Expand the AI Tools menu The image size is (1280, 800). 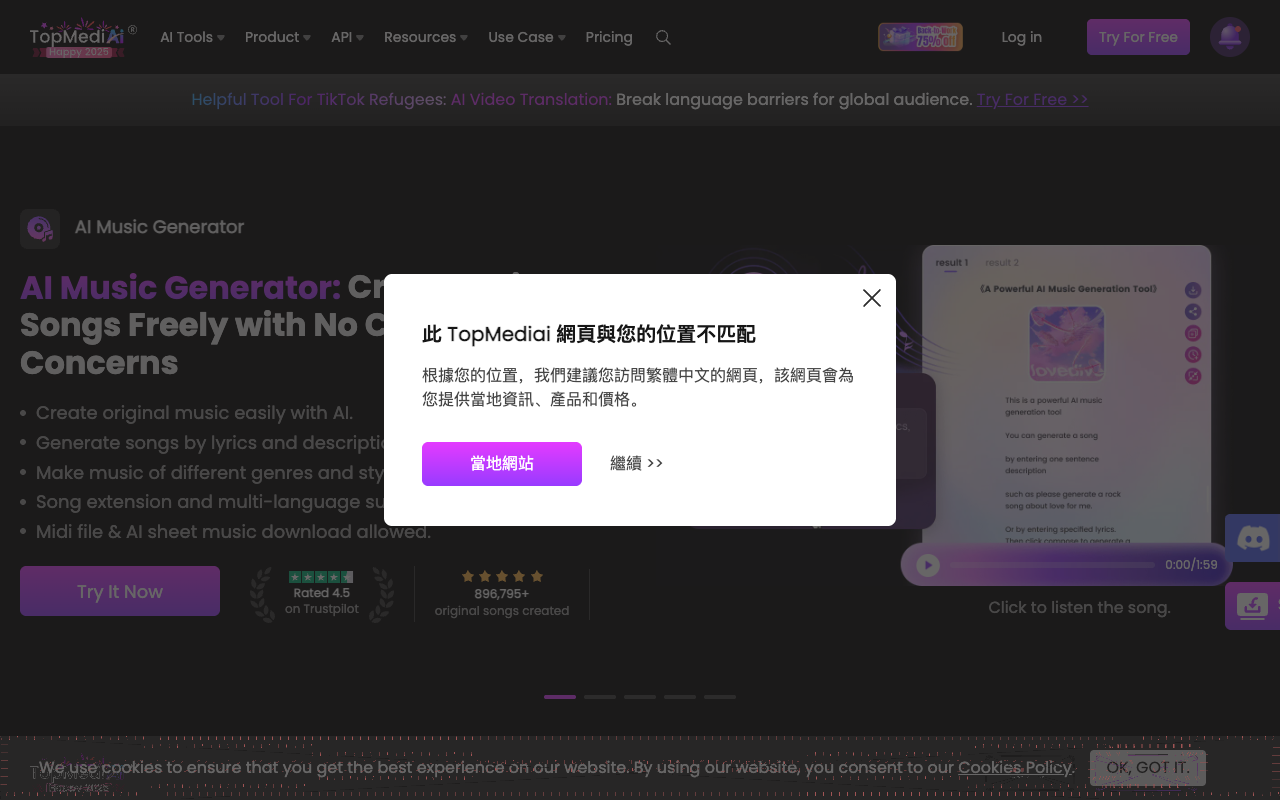click(x=192, y=37)
